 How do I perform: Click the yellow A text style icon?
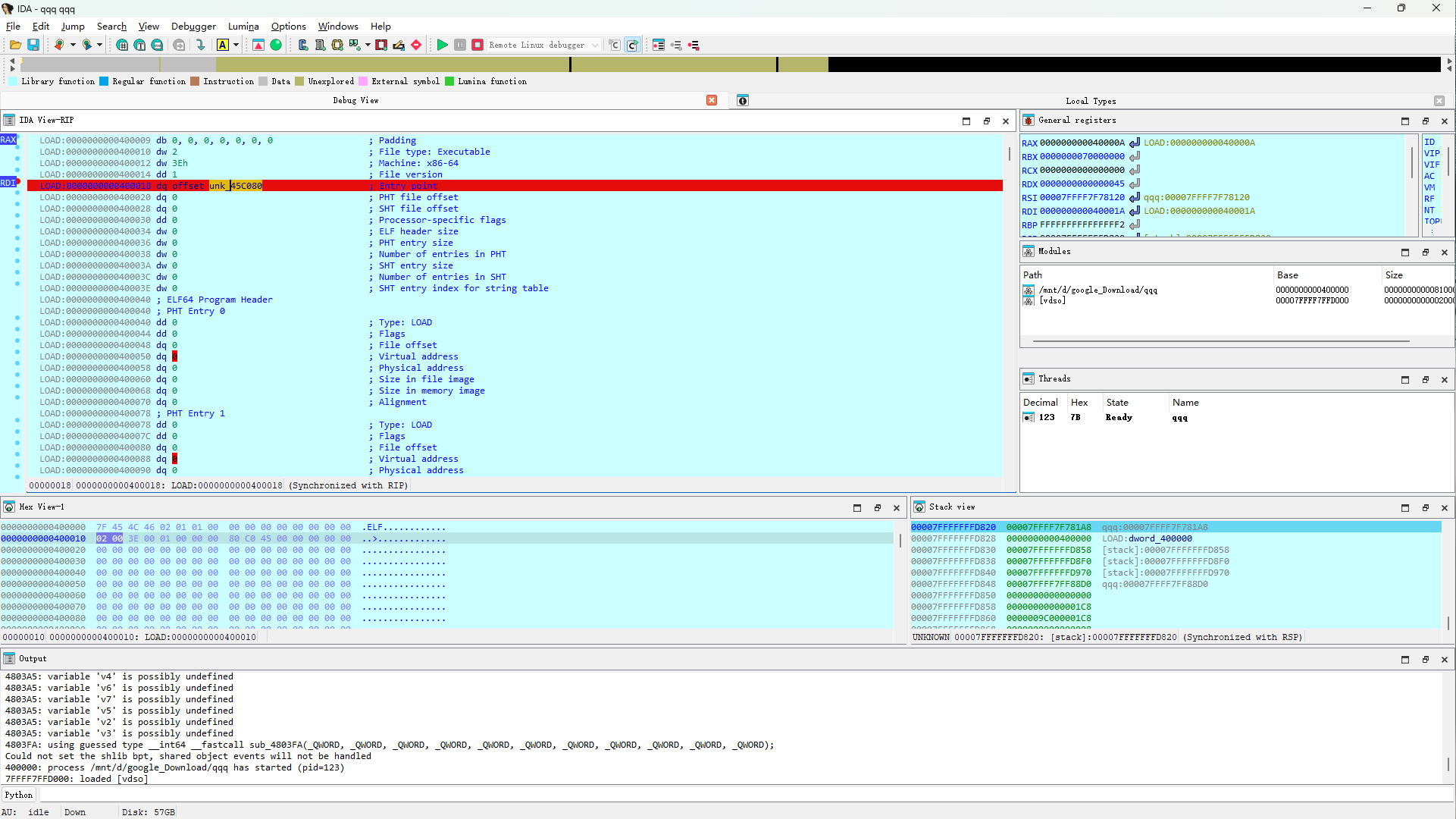pos(223,45)
